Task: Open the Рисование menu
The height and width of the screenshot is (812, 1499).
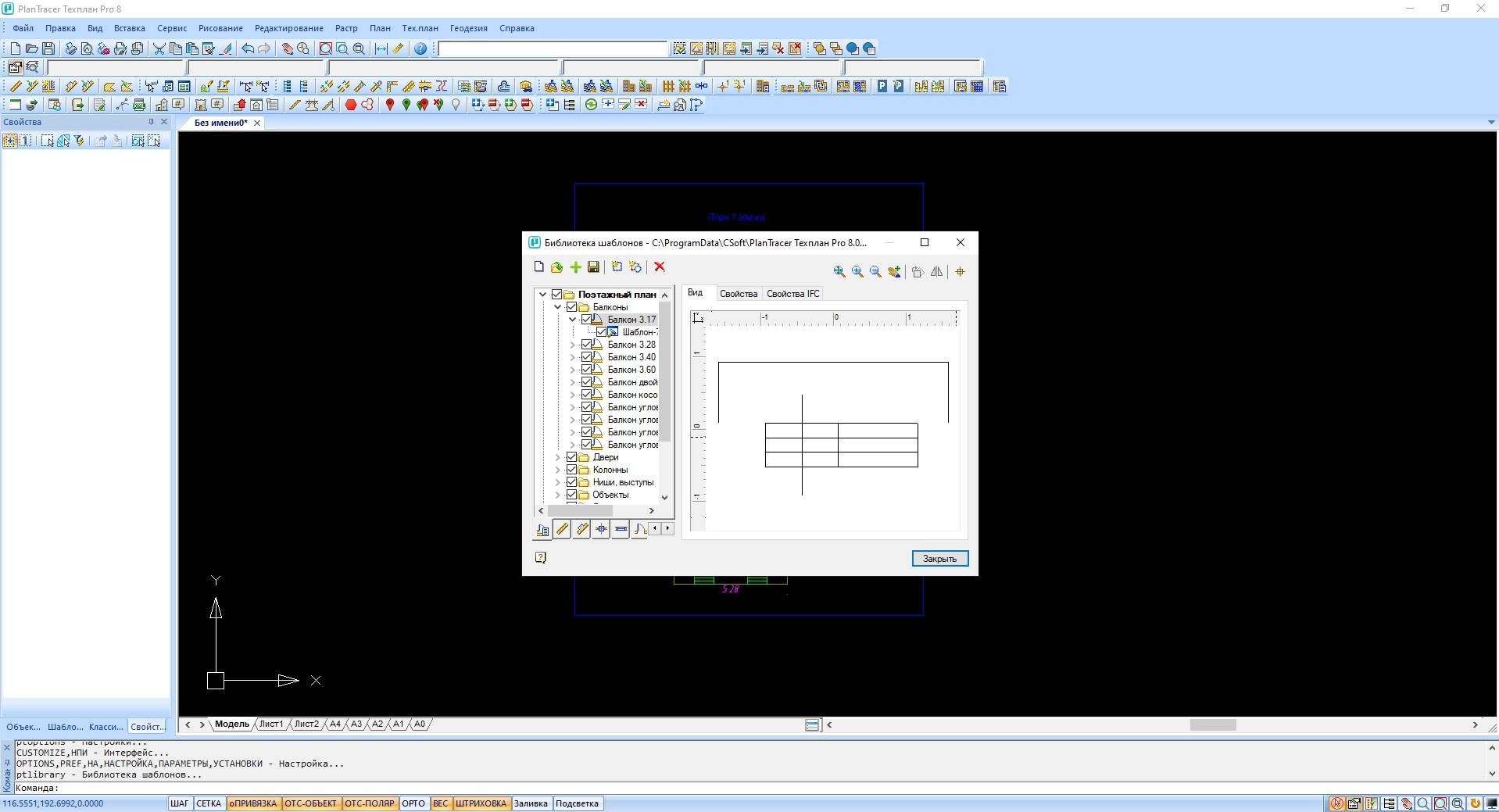Action: 220,28
